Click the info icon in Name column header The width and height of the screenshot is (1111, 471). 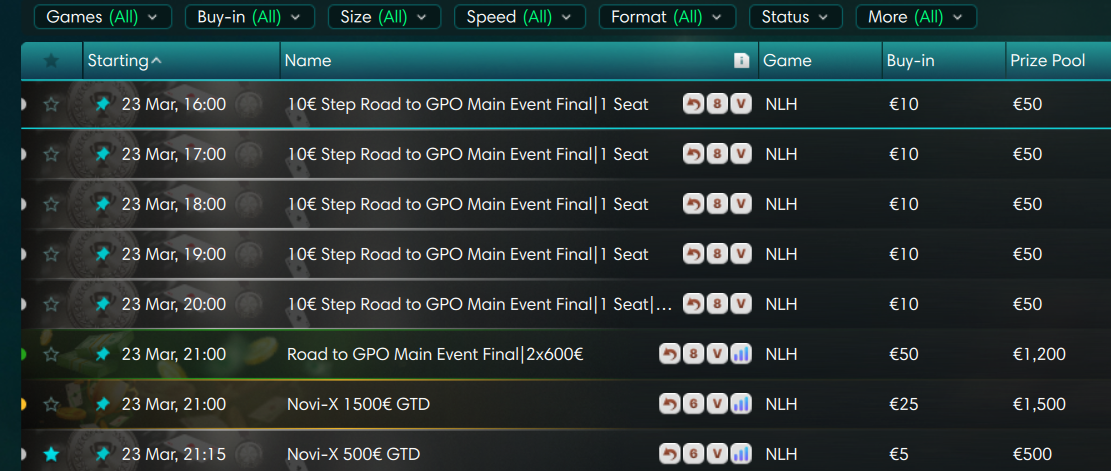pos(741,61)
